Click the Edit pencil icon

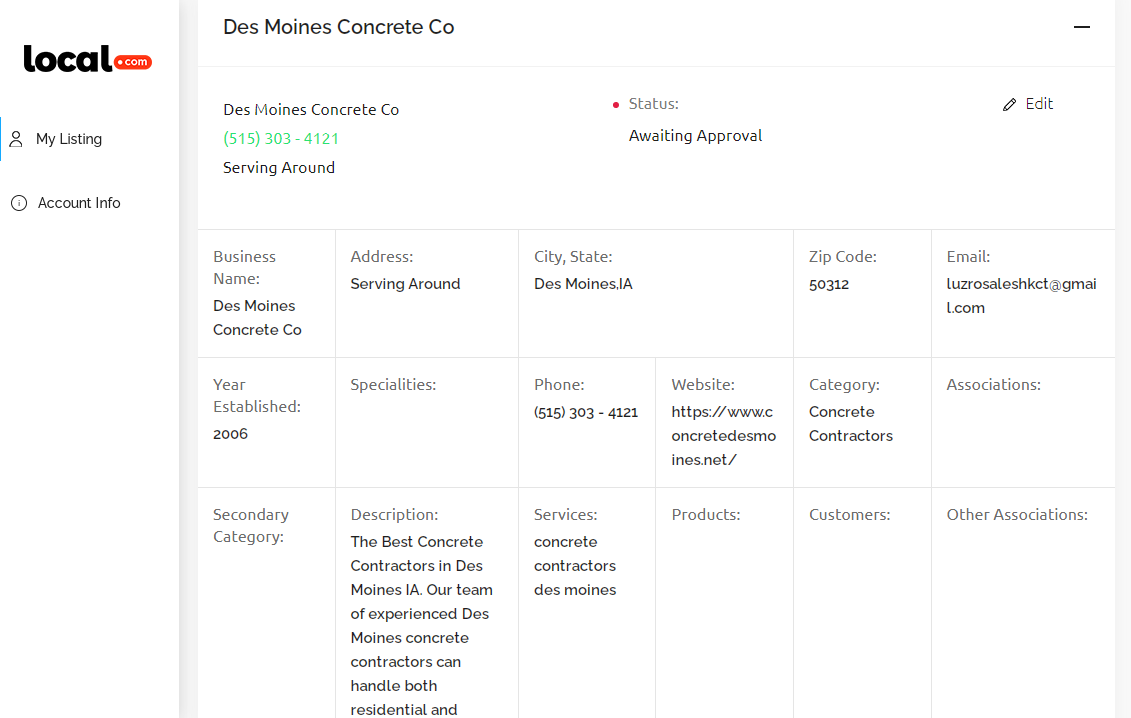pos(1009,105)
